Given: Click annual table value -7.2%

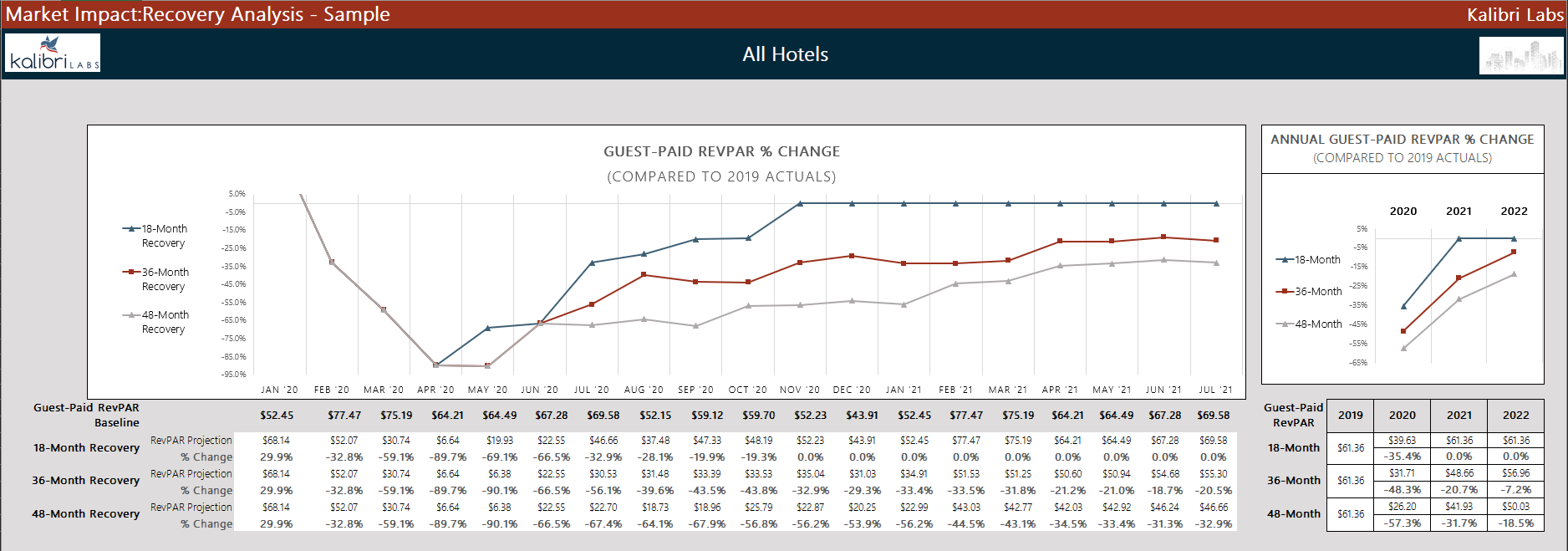Looking at the screenshot, I should click(1515, 490).
